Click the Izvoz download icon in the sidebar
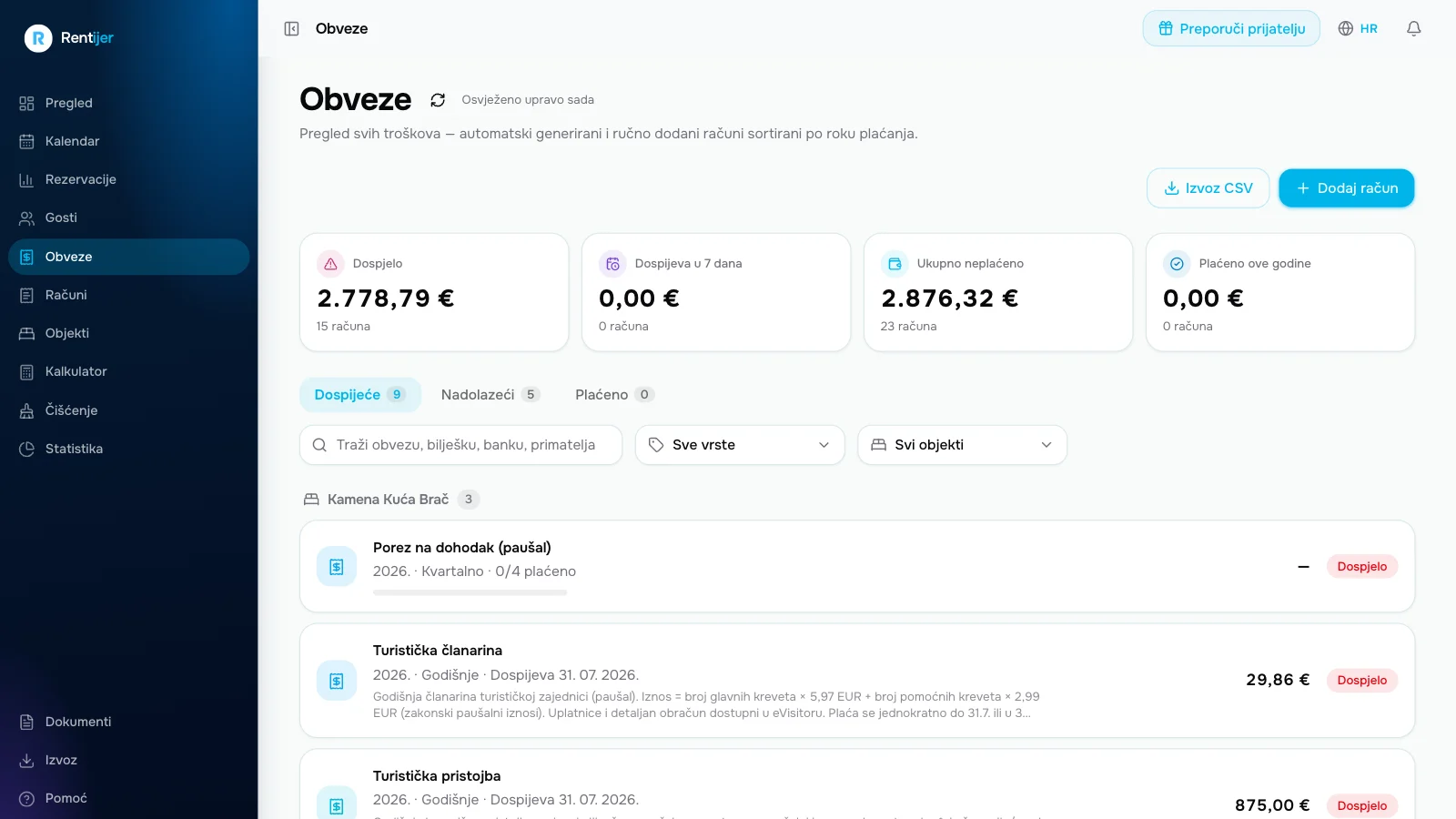Image resolution: width=1456 pixels, height=819 pixels. 26,760
